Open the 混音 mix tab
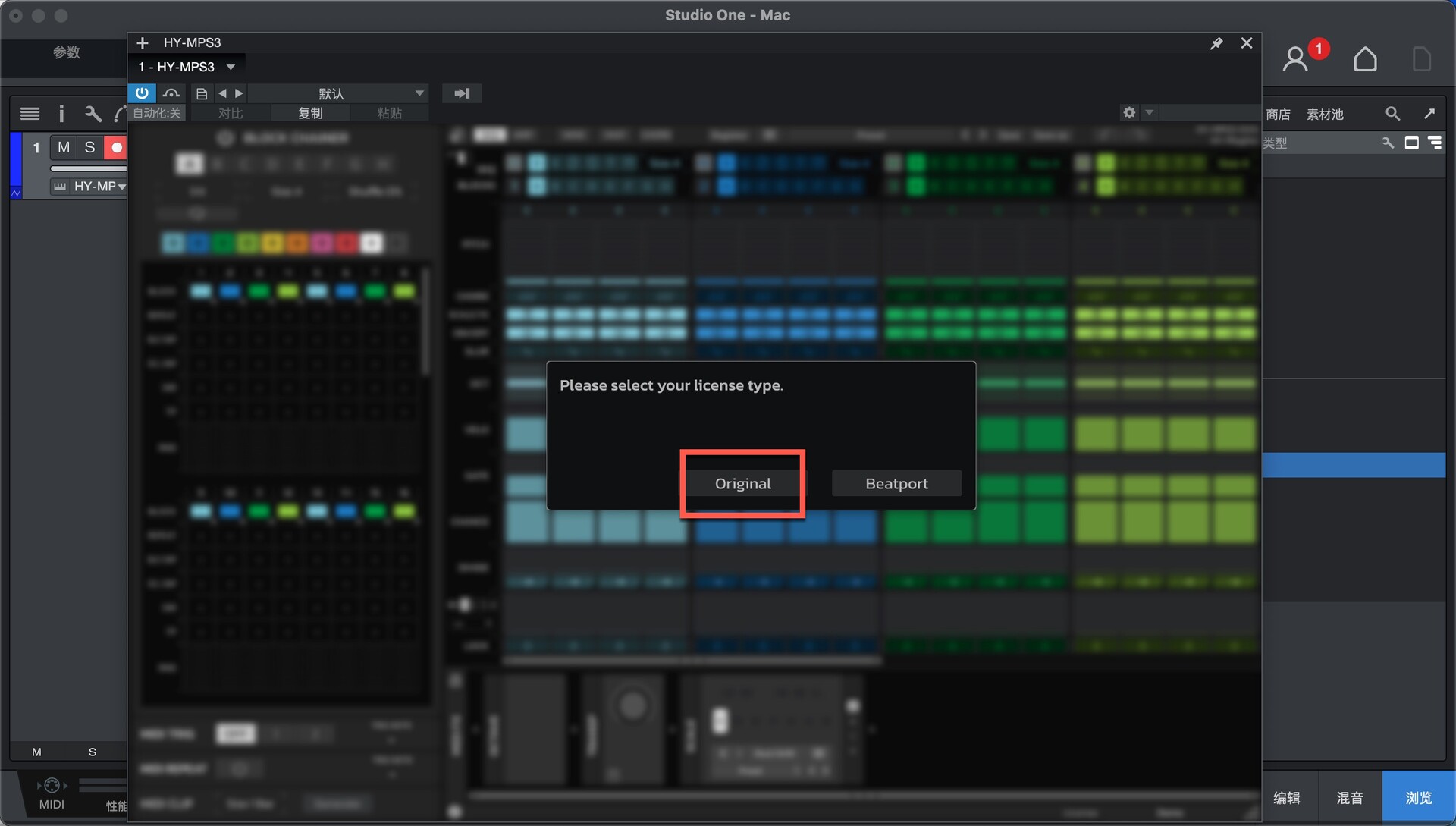Image resolution: width=1456 pixels, height=826 pixels. pos(1350,797)
